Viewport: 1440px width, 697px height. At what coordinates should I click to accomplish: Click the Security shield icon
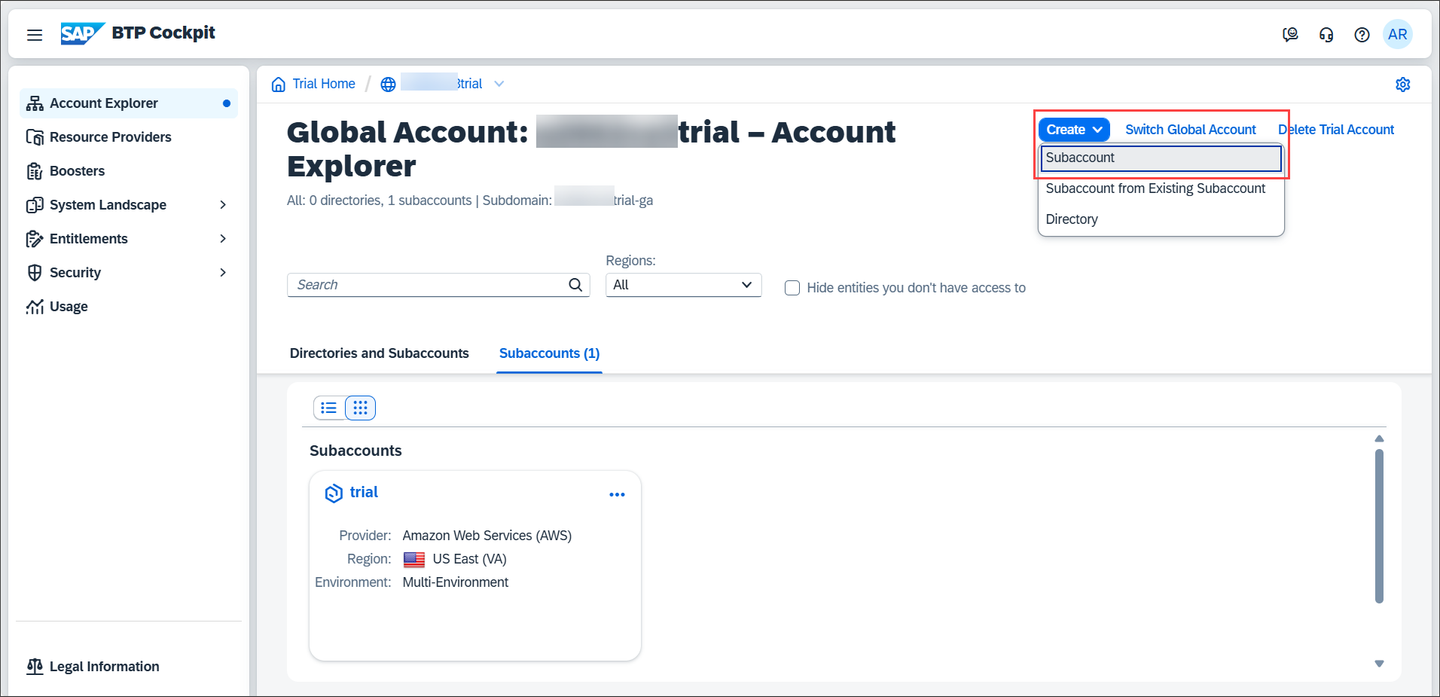35,273
